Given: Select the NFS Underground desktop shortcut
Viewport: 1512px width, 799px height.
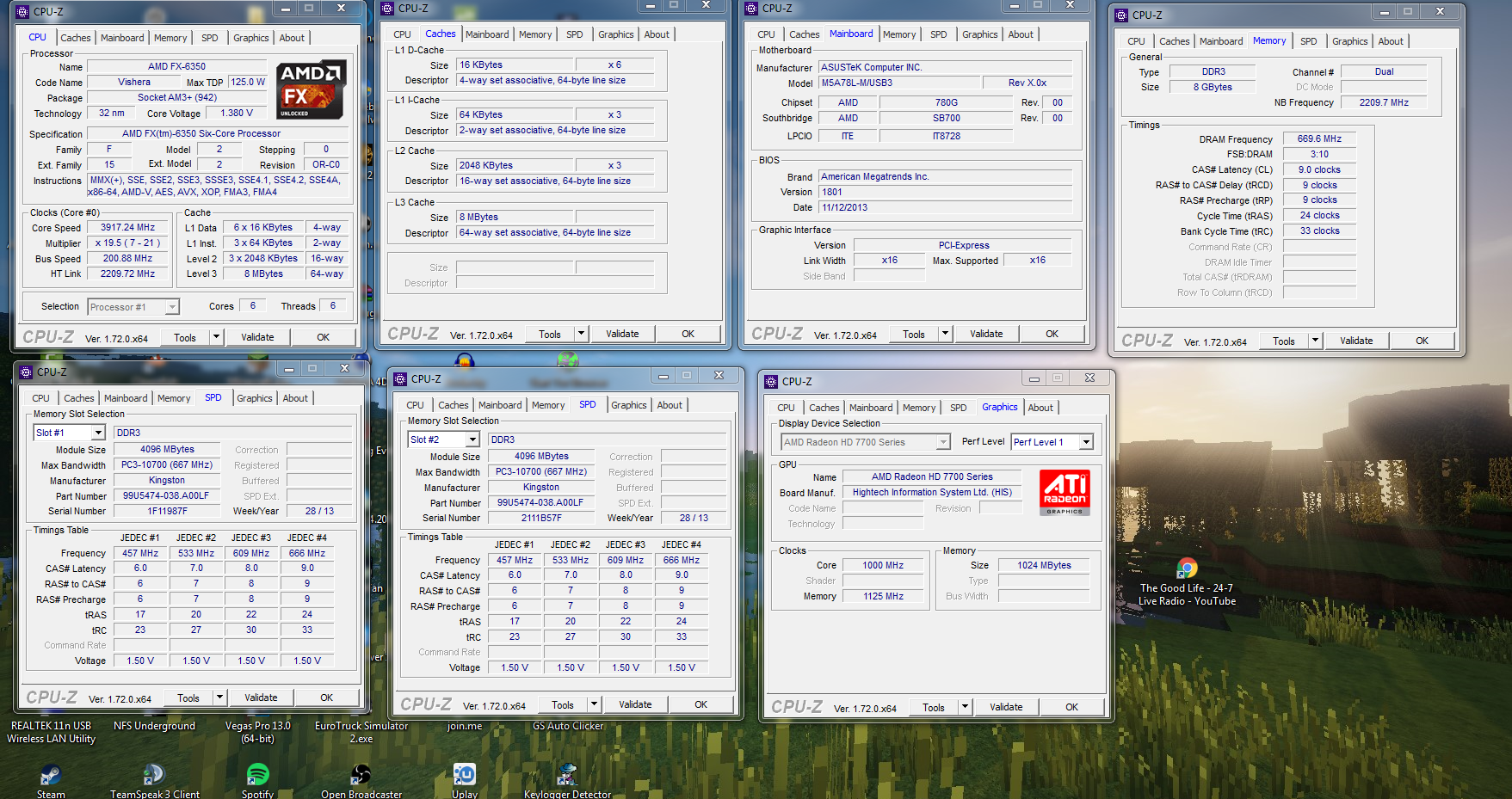Looking at the screenshot, I should [x=155, y=726].
